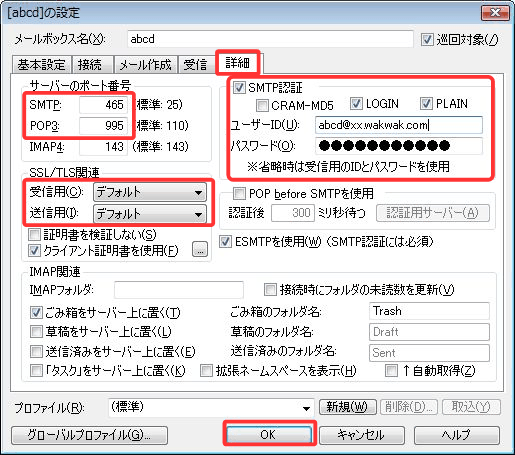Switch to the 基本設定 tab

click(x=42, y=64)
